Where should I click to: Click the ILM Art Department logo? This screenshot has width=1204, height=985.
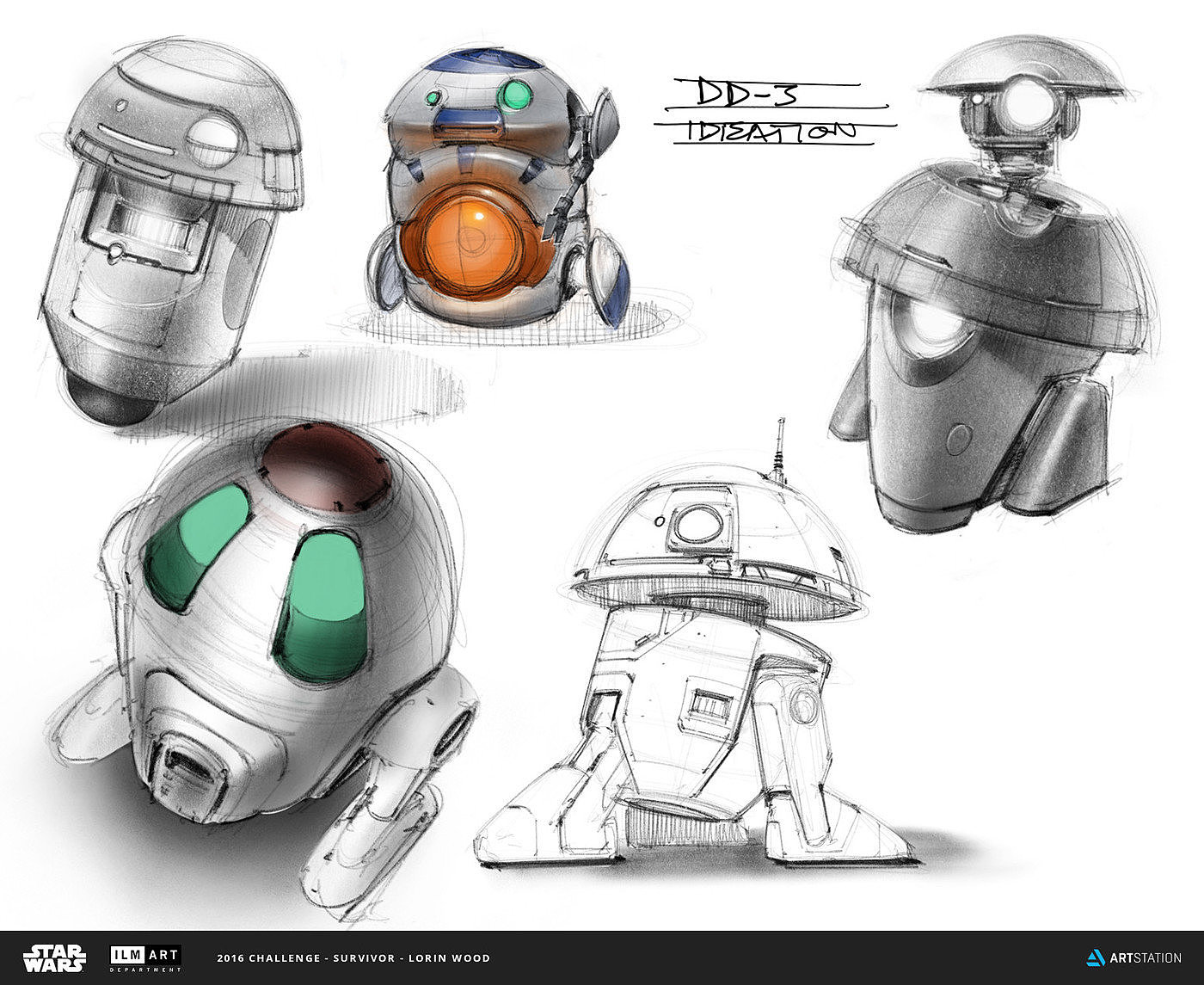coord(145,958)
